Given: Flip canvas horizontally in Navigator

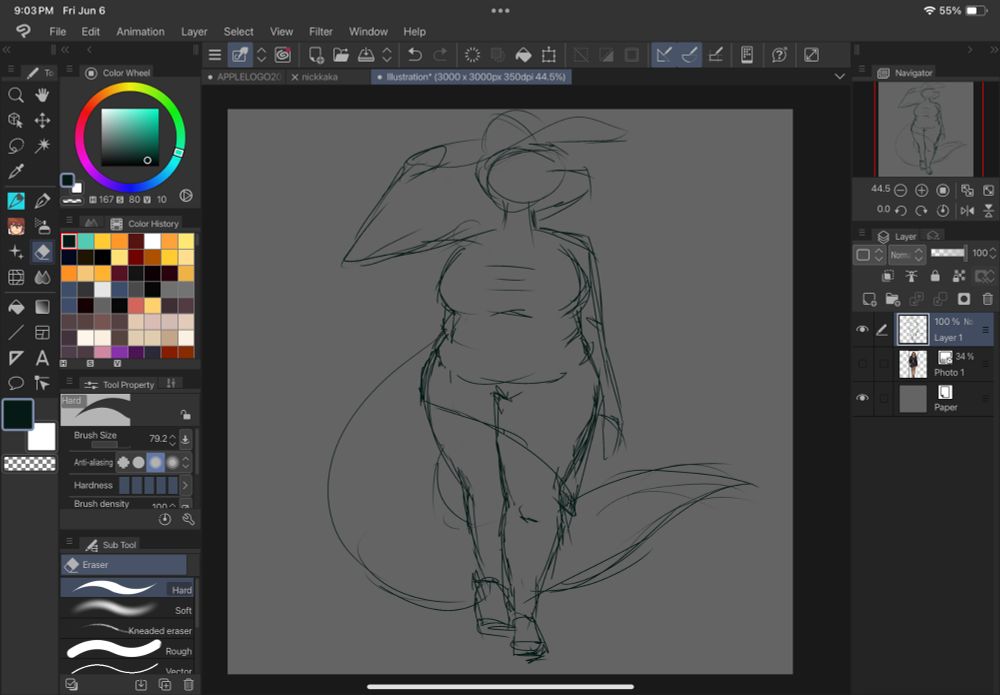Looking at the screenshot, I should pos(967,210).
